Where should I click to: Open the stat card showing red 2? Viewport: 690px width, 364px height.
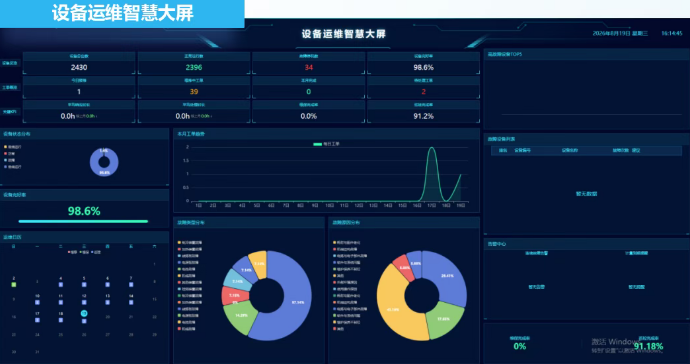tap(423, 88)
